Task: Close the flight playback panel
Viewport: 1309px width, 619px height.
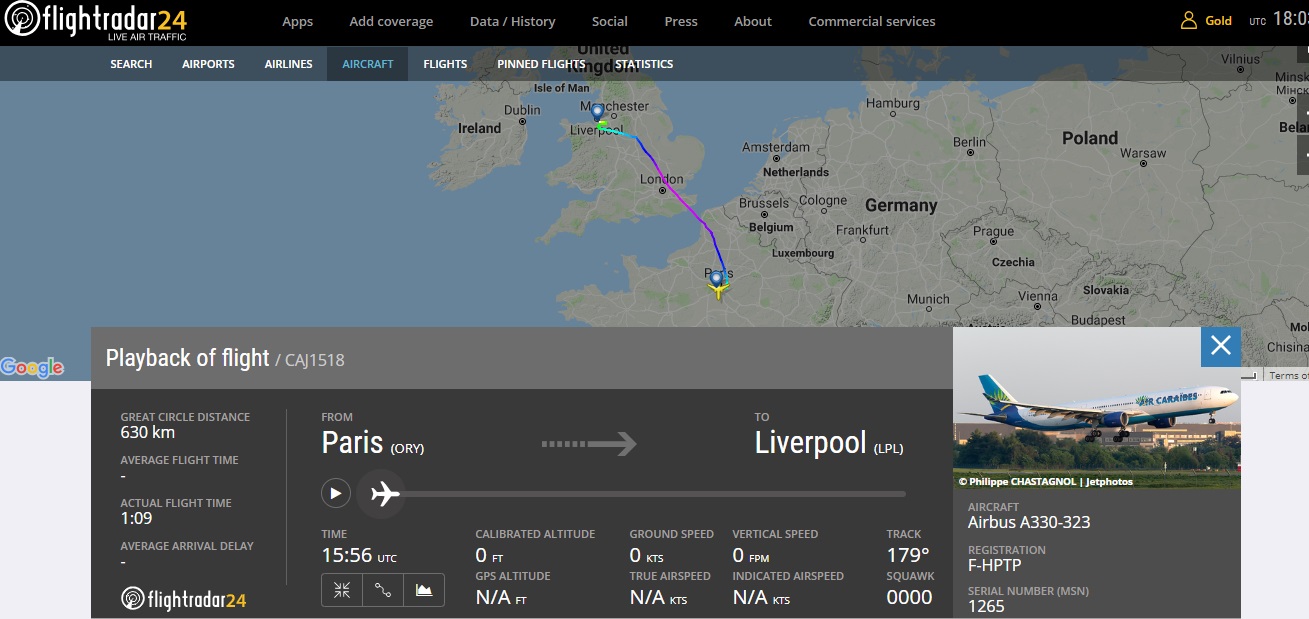Action: pos(1220,346)
